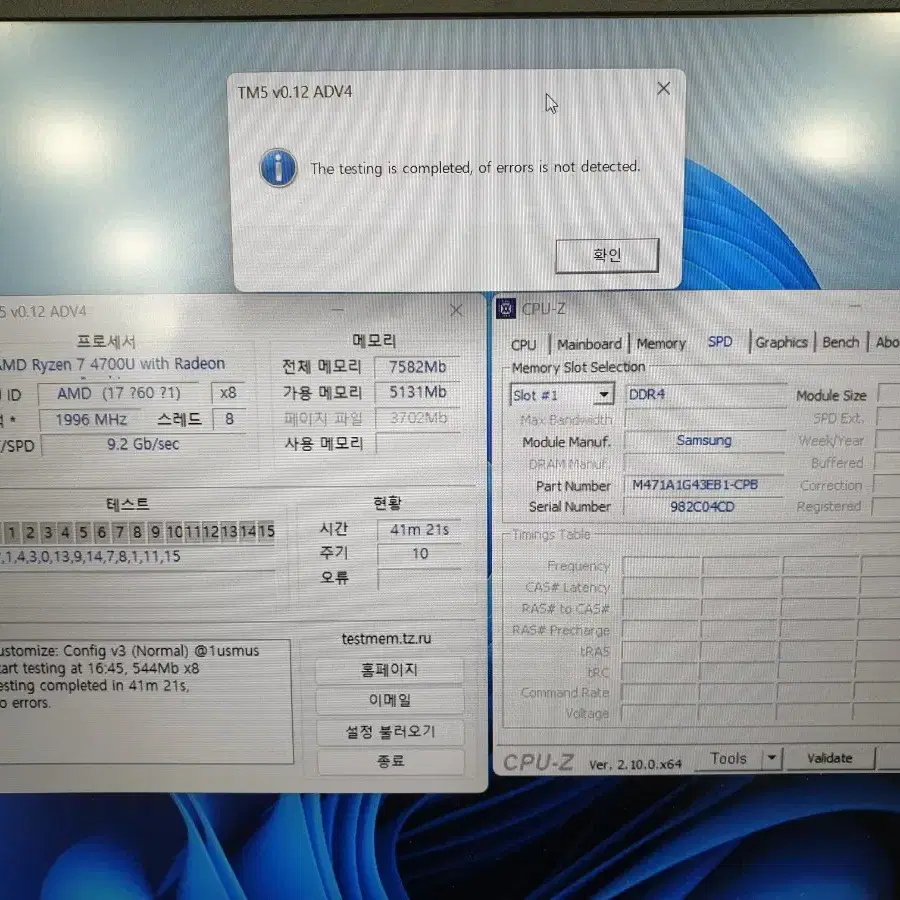This screenshot has width=900, height=900.
Task: Click the CPU-Z app icon in title bar
Action: 506,309
